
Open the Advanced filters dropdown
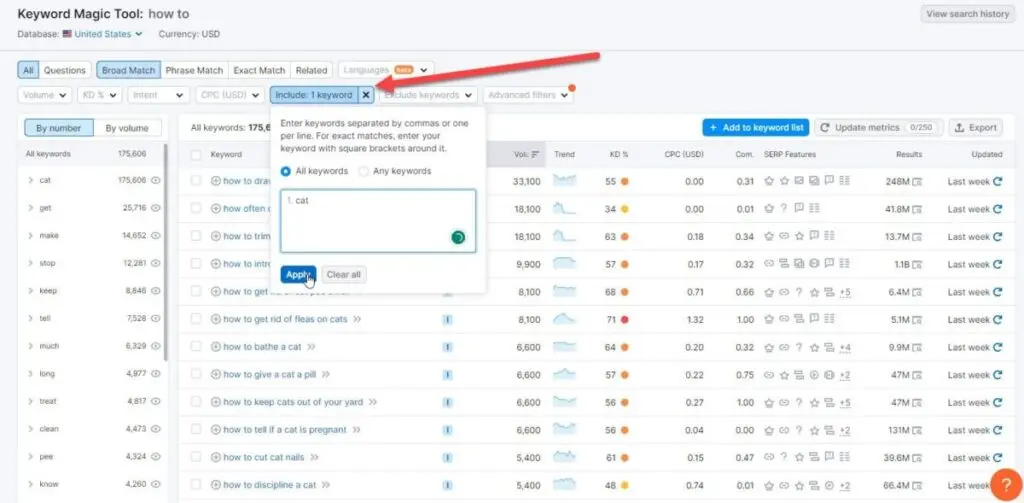528,95
